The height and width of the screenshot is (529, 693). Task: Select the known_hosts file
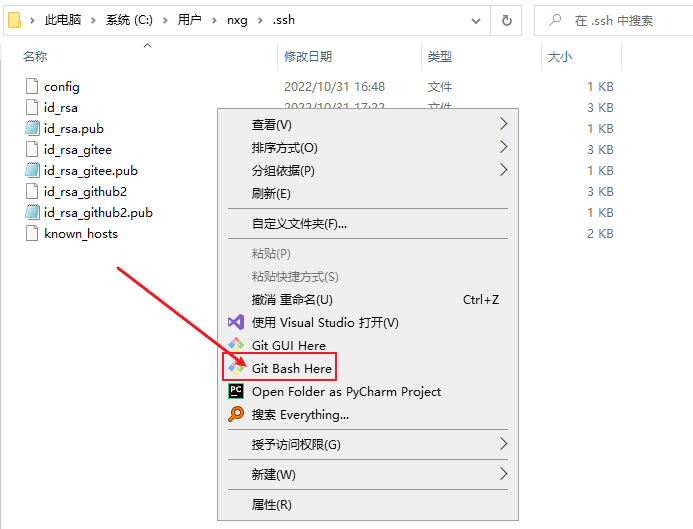[x=80, y=233]
